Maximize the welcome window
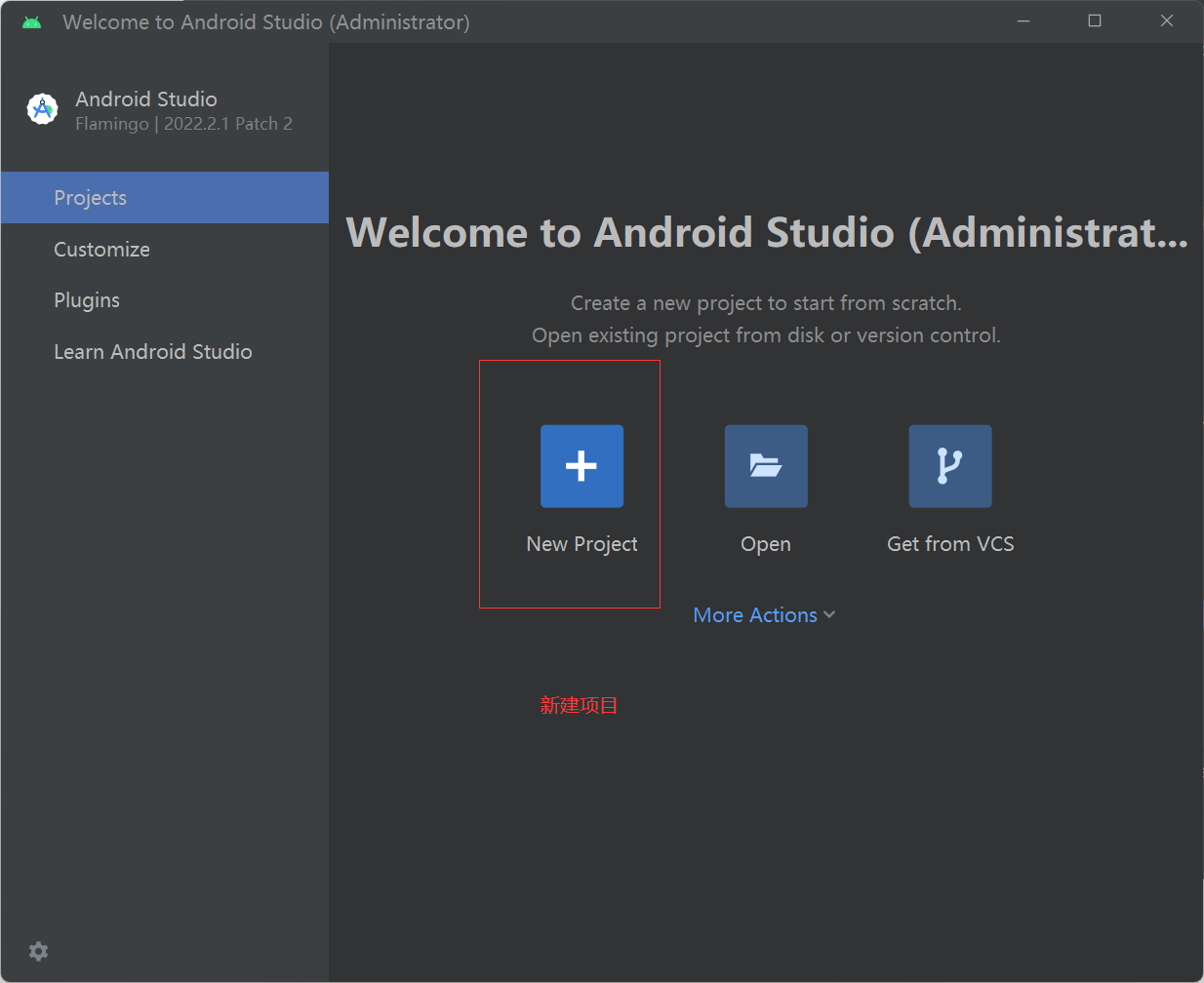The height and width of the screenshot is (983, 1204). [x=1095, y=21]
